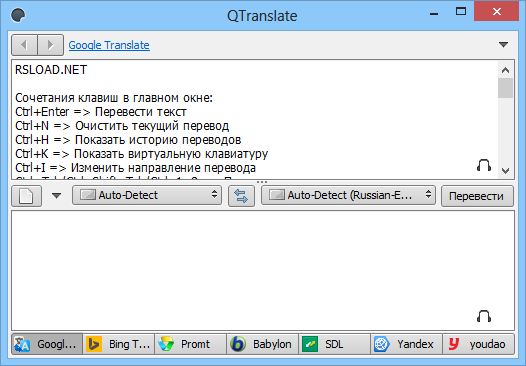Image resolution: width=526 pixels, height=366 pixels.
Task: Listen to translation via lower headphones icon
Action: [484, 316]
